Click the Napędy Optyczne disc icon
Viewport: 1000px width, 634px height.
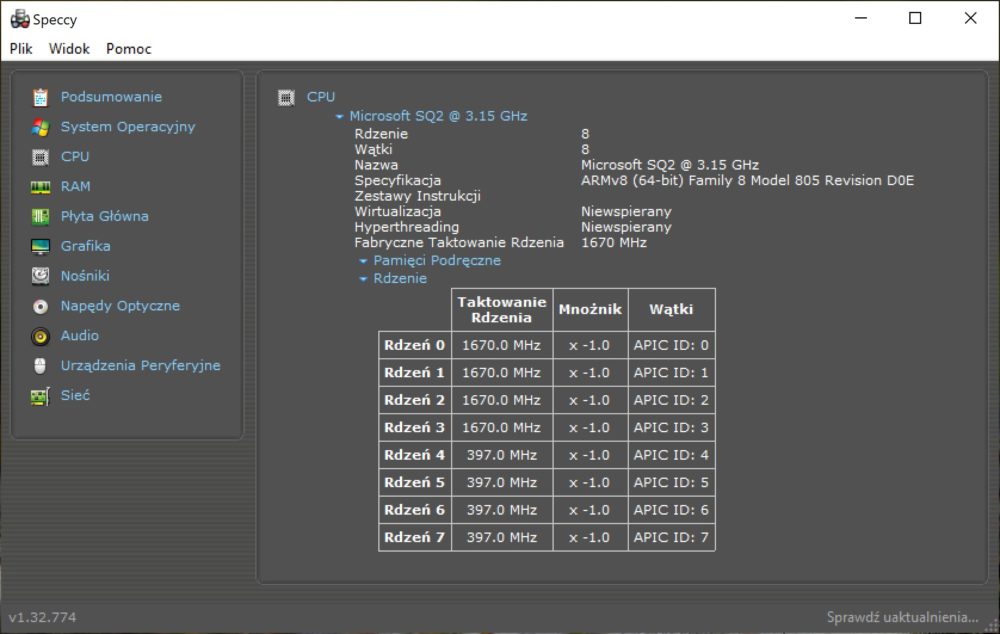pos(40,306)
